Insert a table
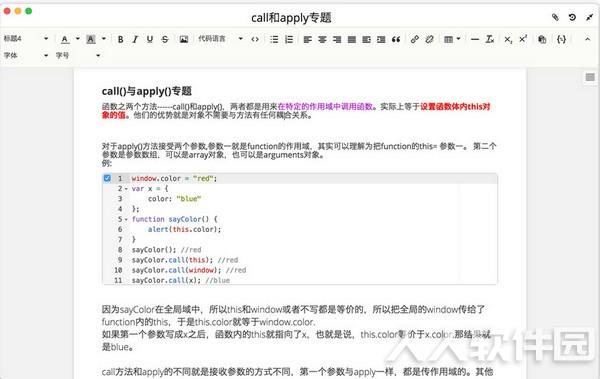 [448, 39]
